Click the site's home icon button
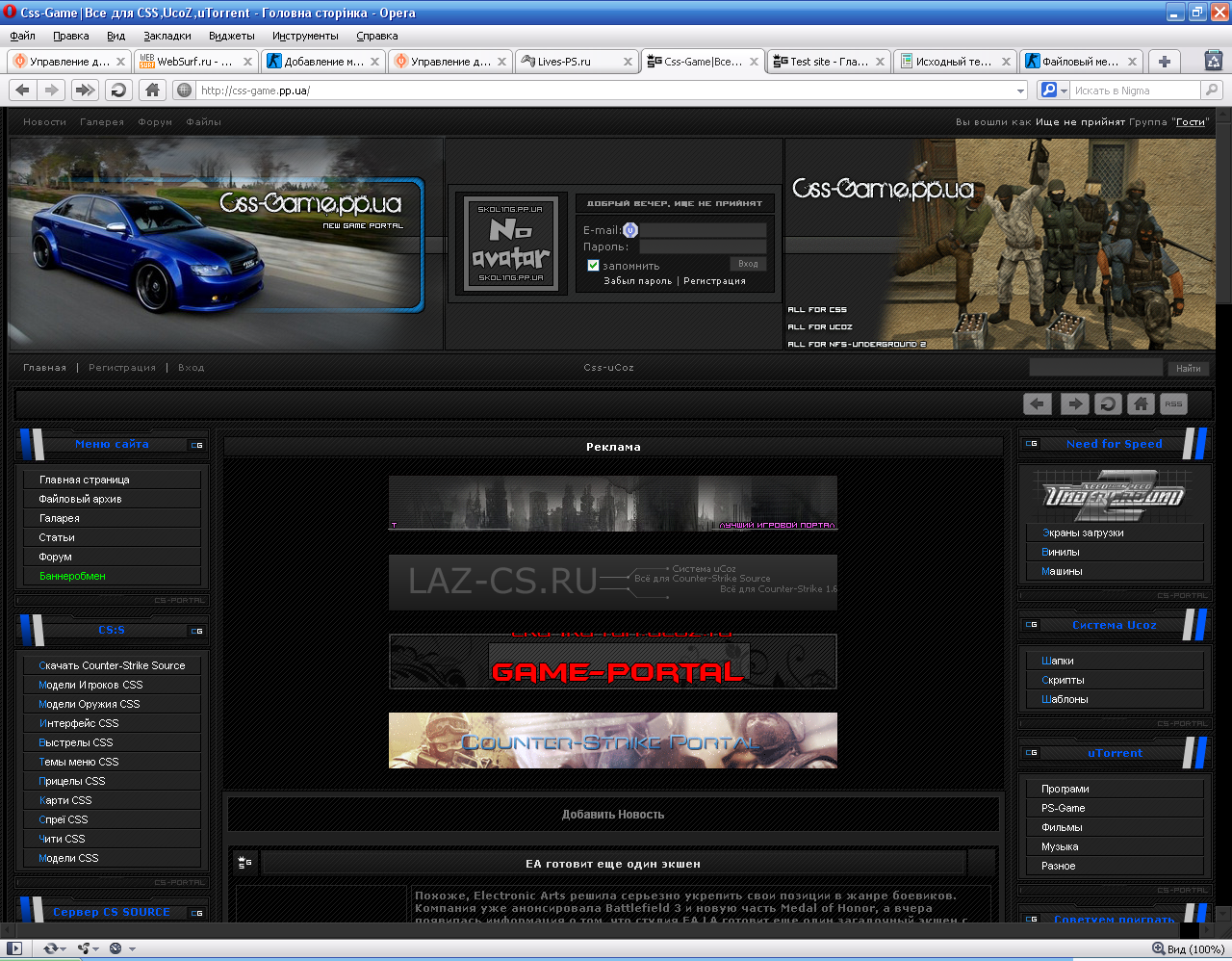The width and height of the screenshot is (1232, 961). pyautogui.click(x=1141, y=403)
